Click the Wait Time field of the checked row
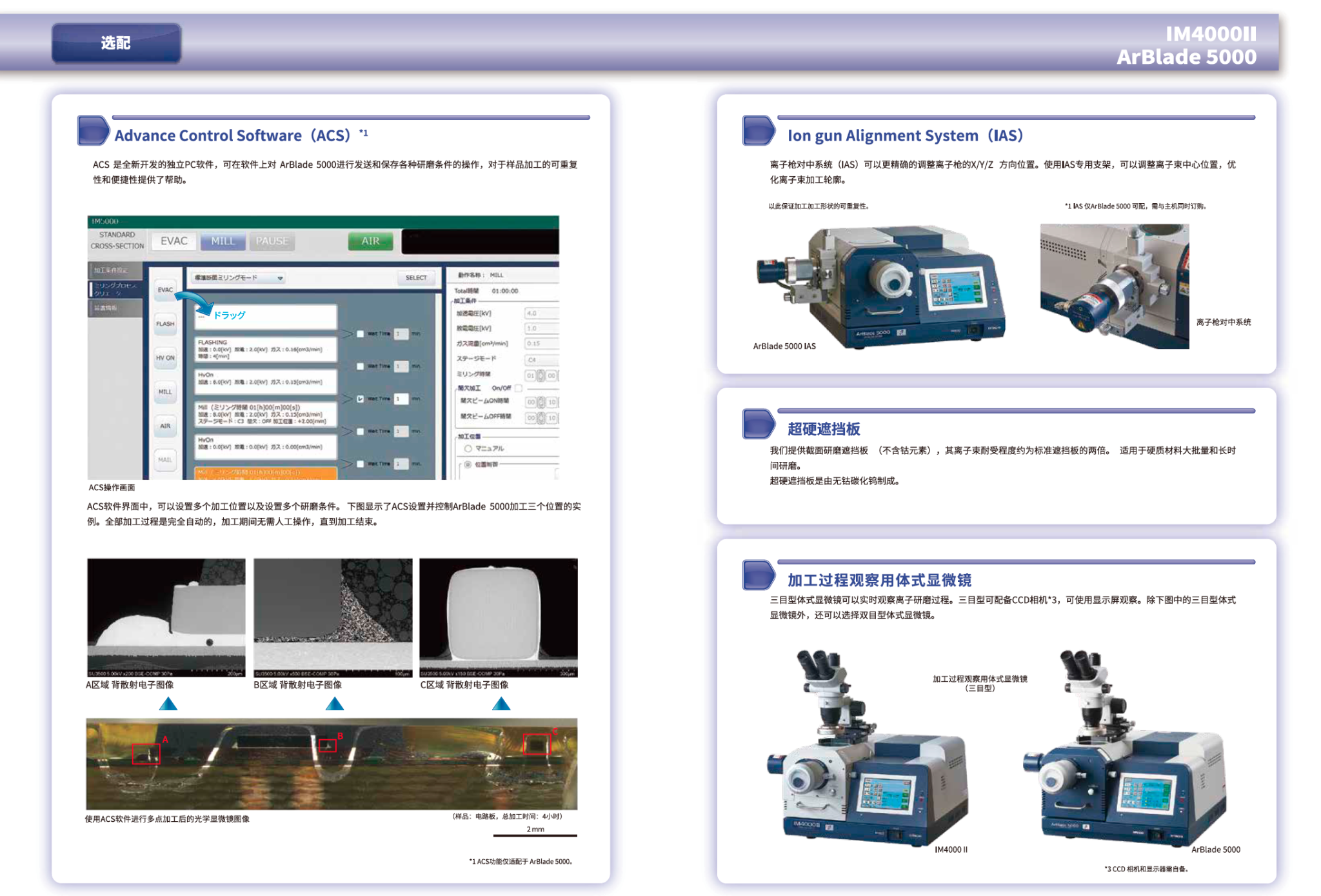1321x896 pixels. click(x=401, y=399)
